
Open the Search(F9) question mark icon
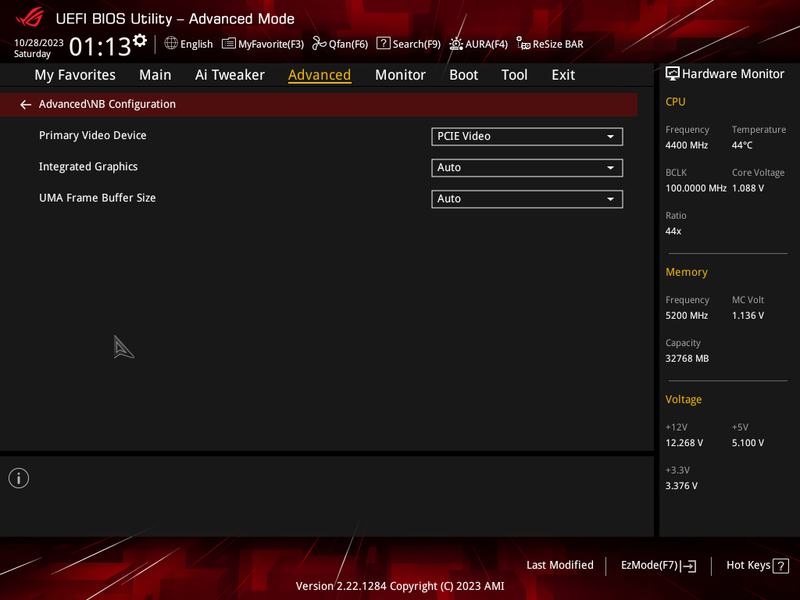[383, 43]
